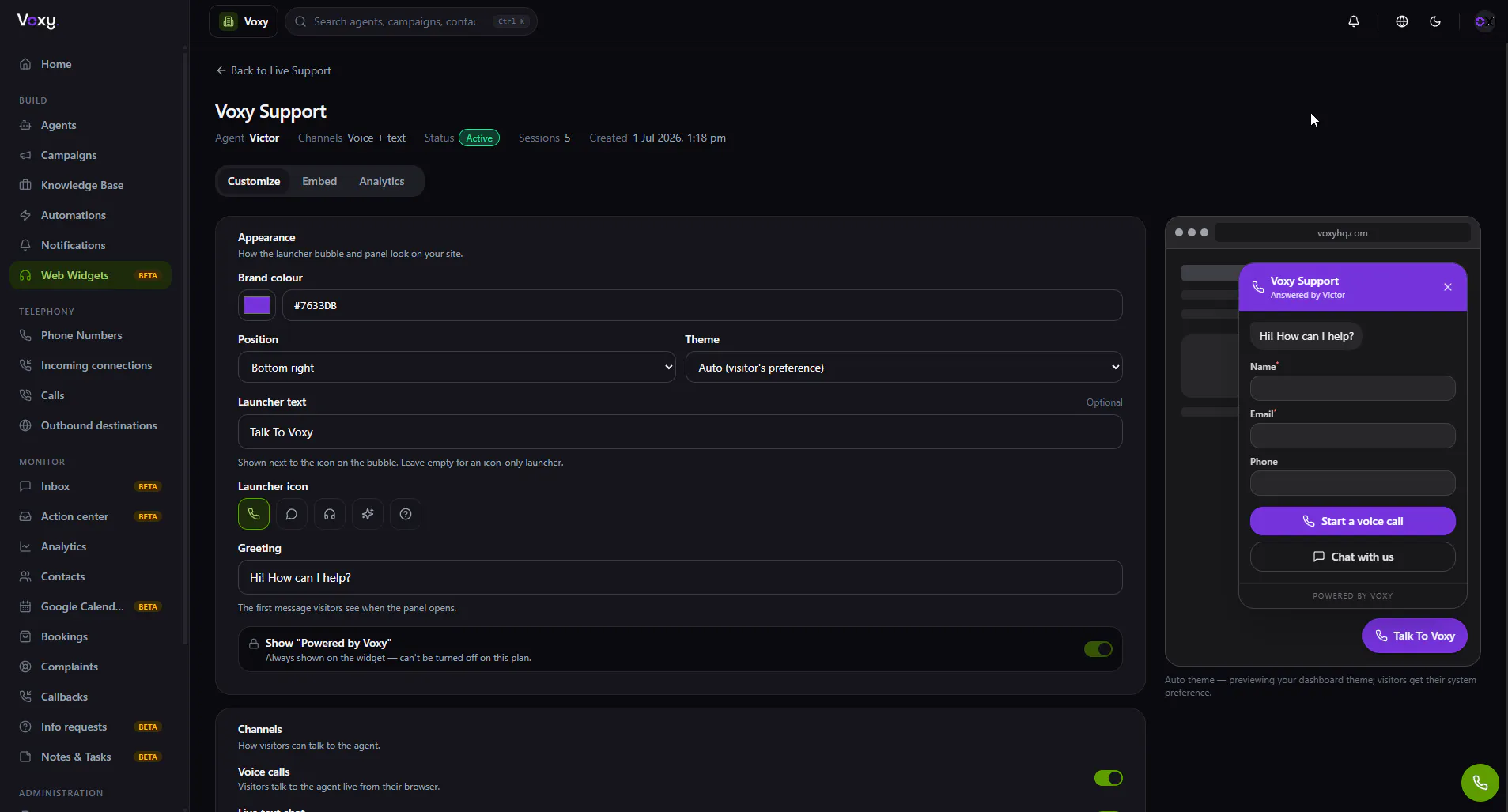
Task: Toggle the Show Powered by Voxy switch
Action: 1098,649
